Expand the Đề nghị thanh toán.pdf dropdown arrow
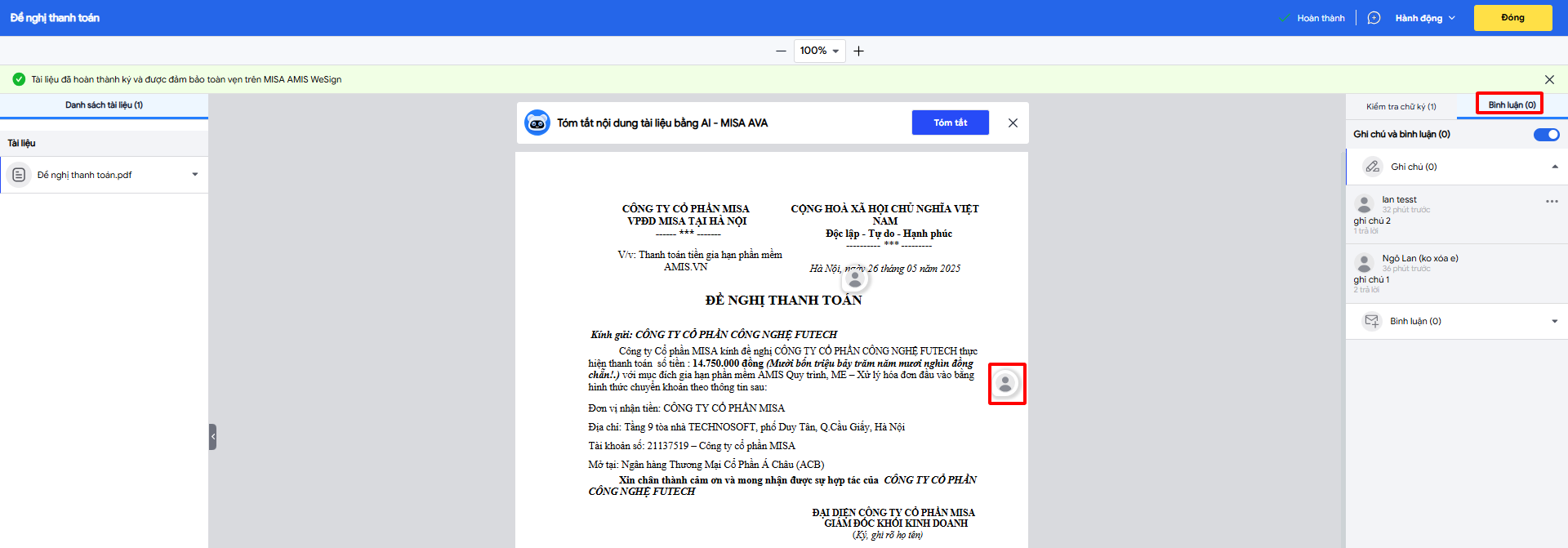The height and width of the screenshot is (548, 1568). (195, 174)
